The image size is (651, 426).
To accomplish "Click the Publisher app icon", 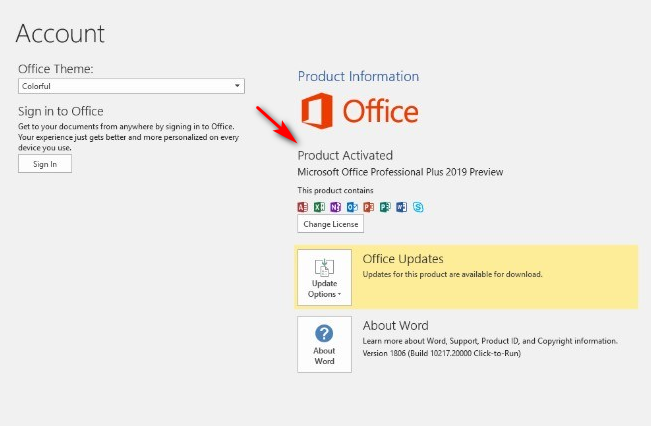I will pos(385,207).
